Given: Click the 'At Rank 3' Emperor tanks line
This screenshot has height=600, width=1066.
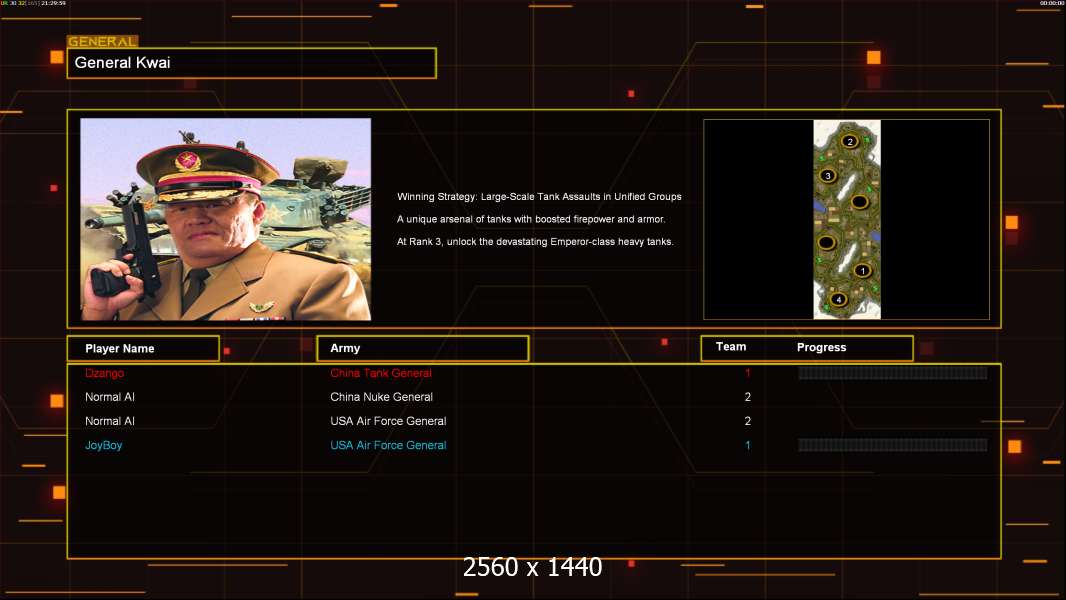Looking at the screenshot, I should 535,241.
